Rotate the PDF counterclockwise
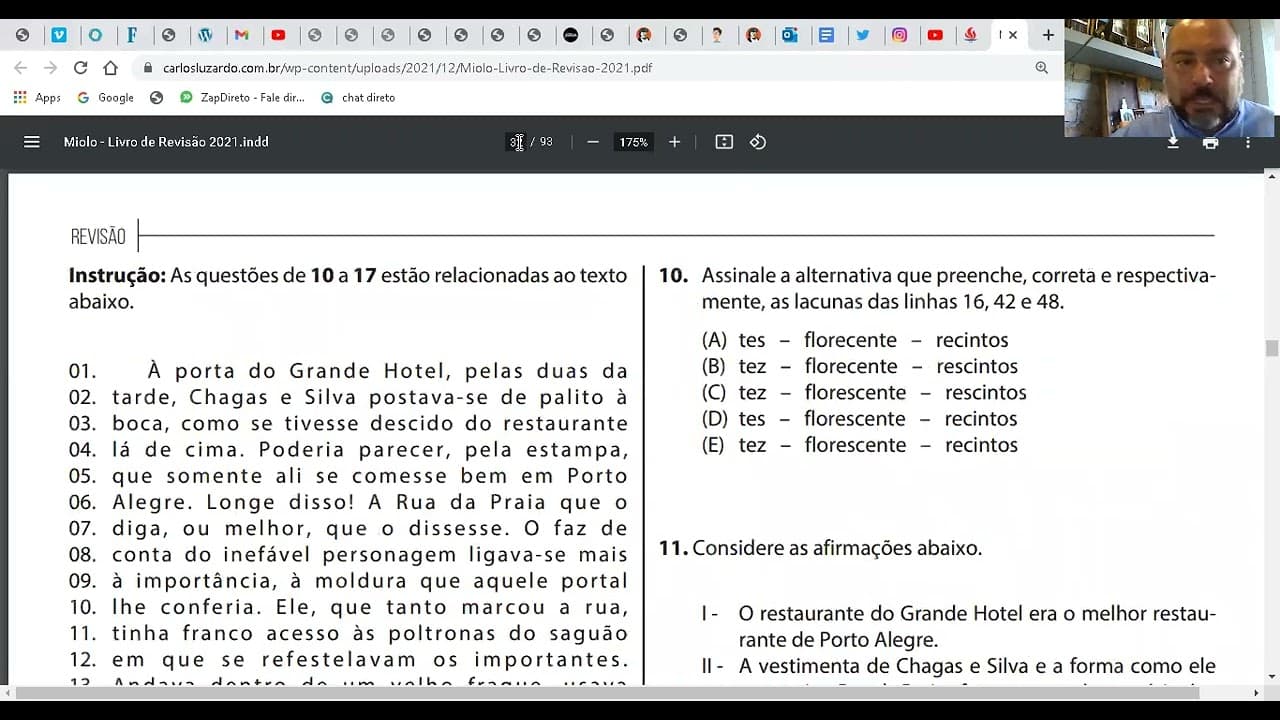Image resolution: width=1280 pixels, height=720 pixels. click(x=758, y=142)
